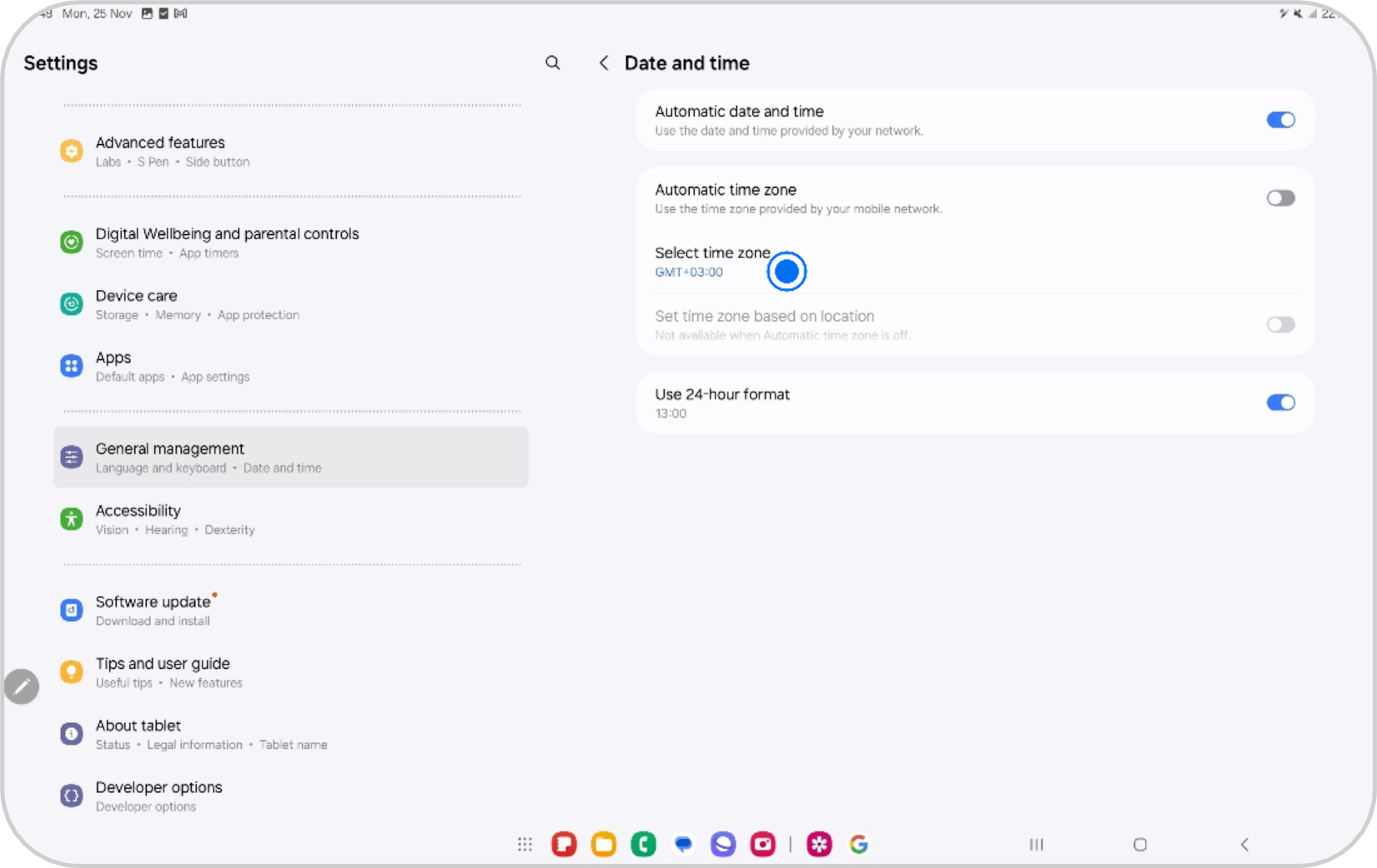Open the app drawer grid icon
Screen dimensions: 1377x868
525,845
